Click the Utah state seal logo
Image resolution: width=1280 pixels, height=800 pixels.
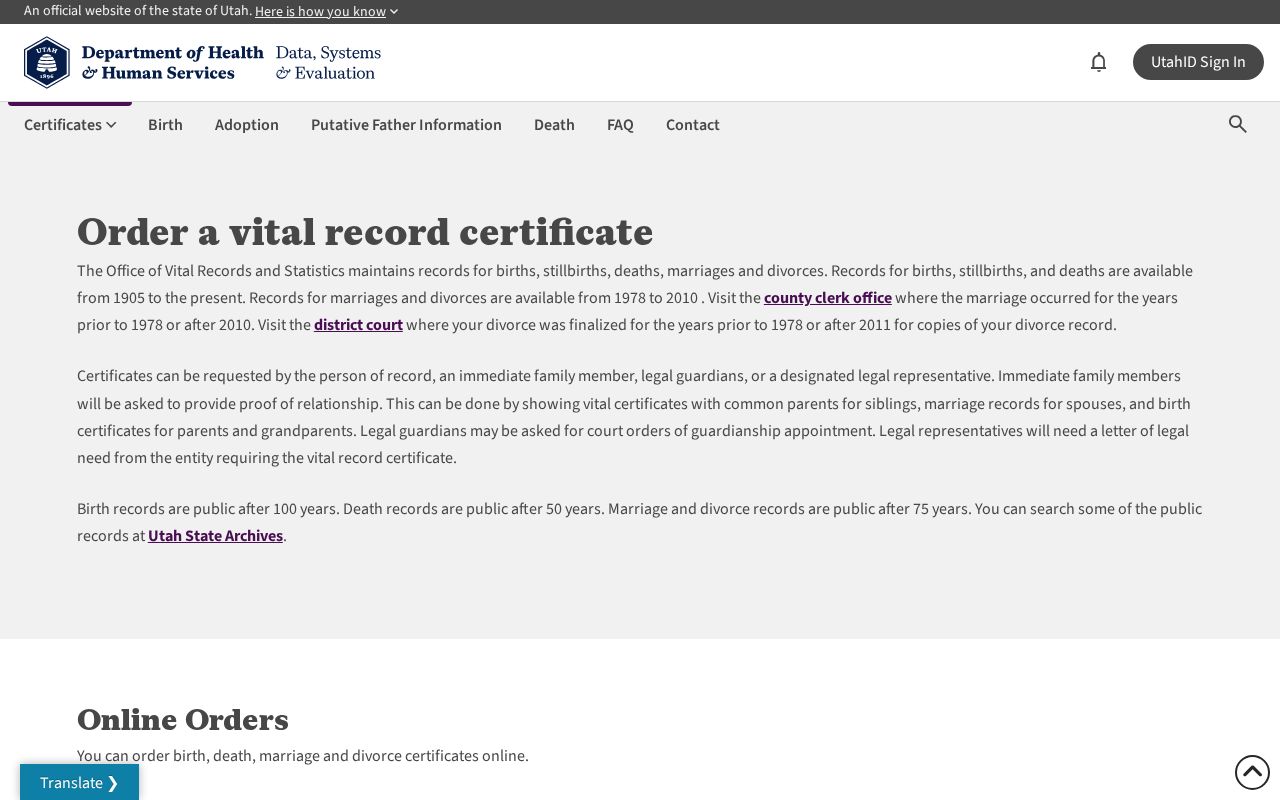point(47,62)
